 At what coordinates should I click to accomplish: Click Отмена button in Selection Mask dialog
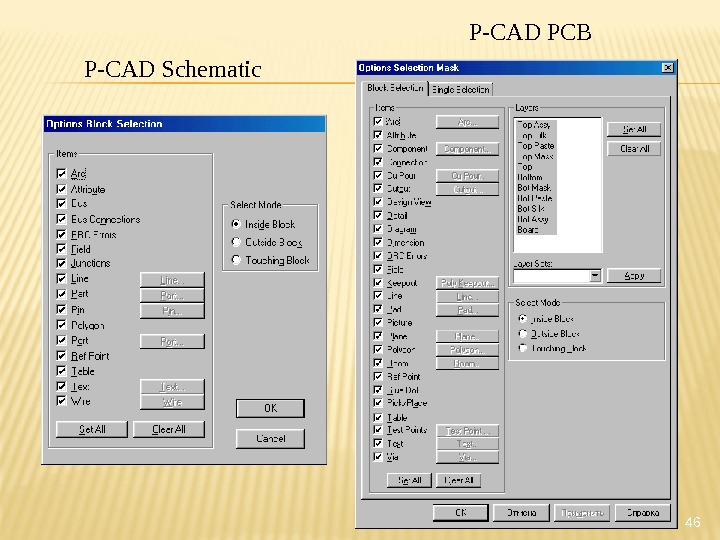pyautogui.click(x=521, y=512)
